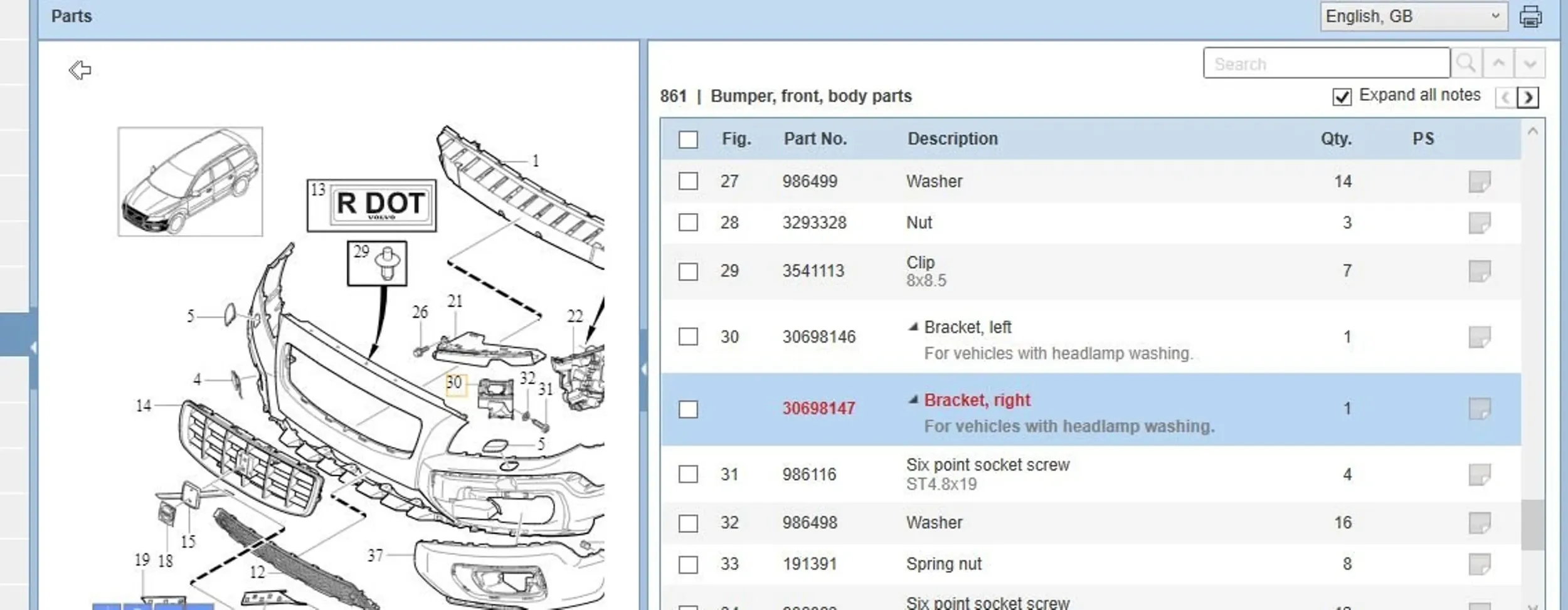Click callout 14 grille label in diagram
Screen dimensions: 1568x610
[144, 406]
